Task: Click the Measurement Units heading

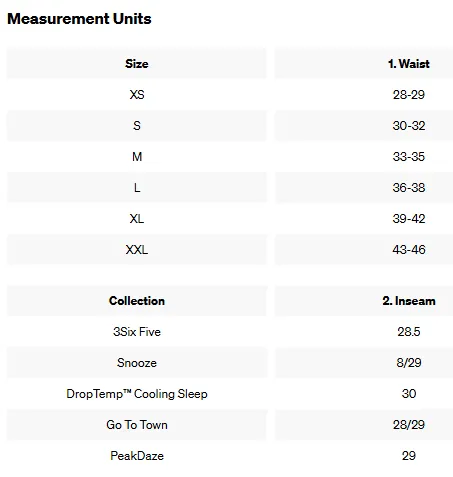Action: pyautogui.click(x=79, y=19)
